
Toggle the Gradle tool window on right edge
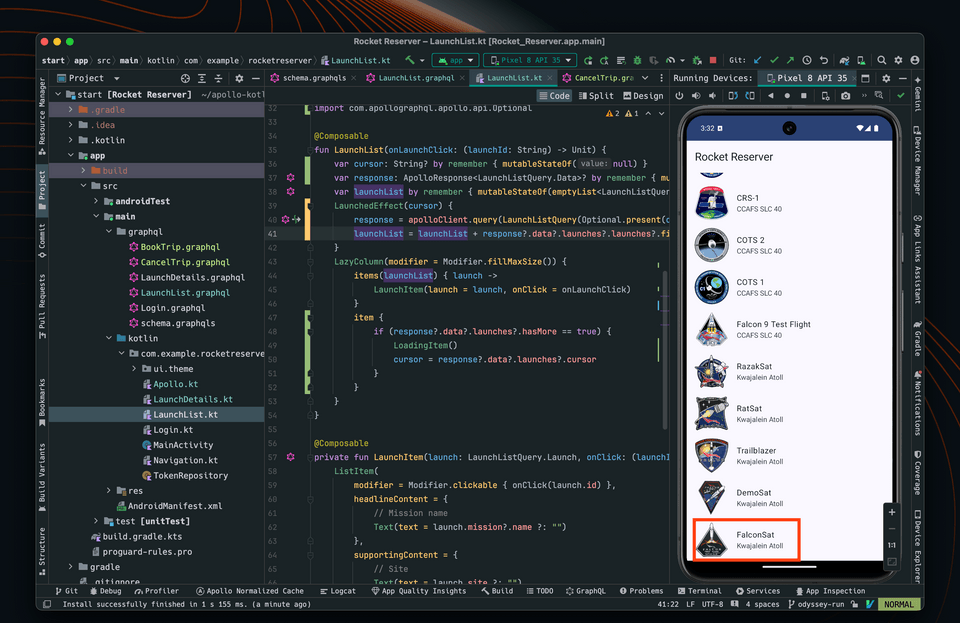917,338
